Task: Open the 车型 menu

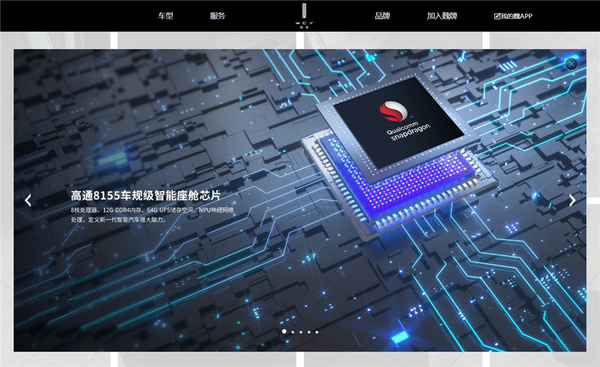Action: pyautogui.click(x=166, y=16)
